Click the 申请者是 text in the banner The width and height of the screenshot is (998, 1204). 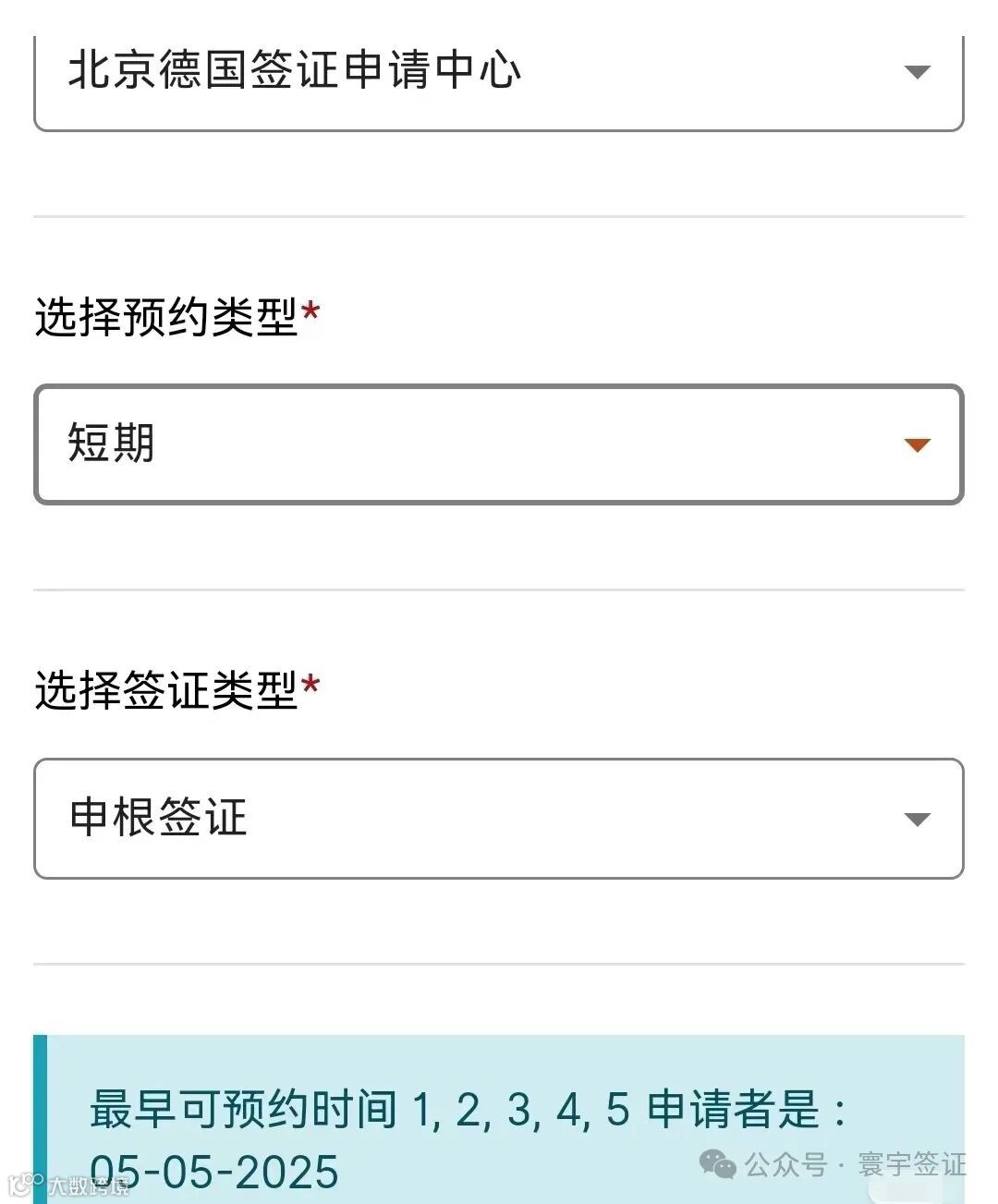point(733,1109)
